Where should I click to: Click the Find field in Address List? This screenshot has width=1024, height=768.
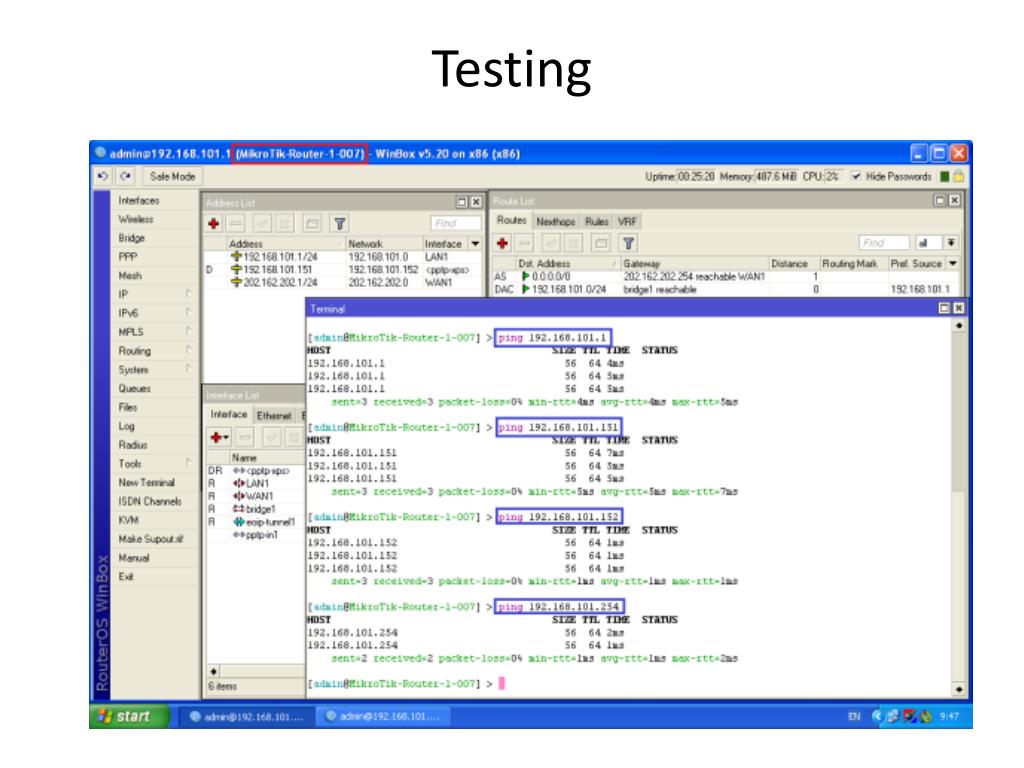tap(455, 223)
